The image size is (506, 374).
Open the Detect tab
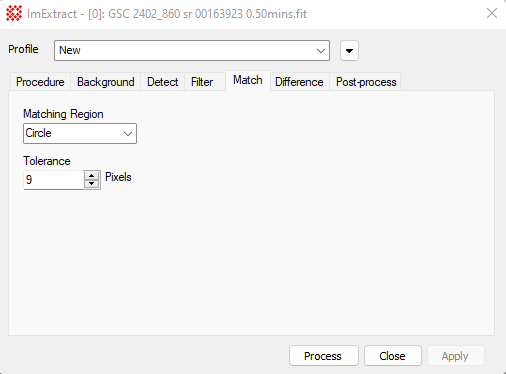click(163, 82)
